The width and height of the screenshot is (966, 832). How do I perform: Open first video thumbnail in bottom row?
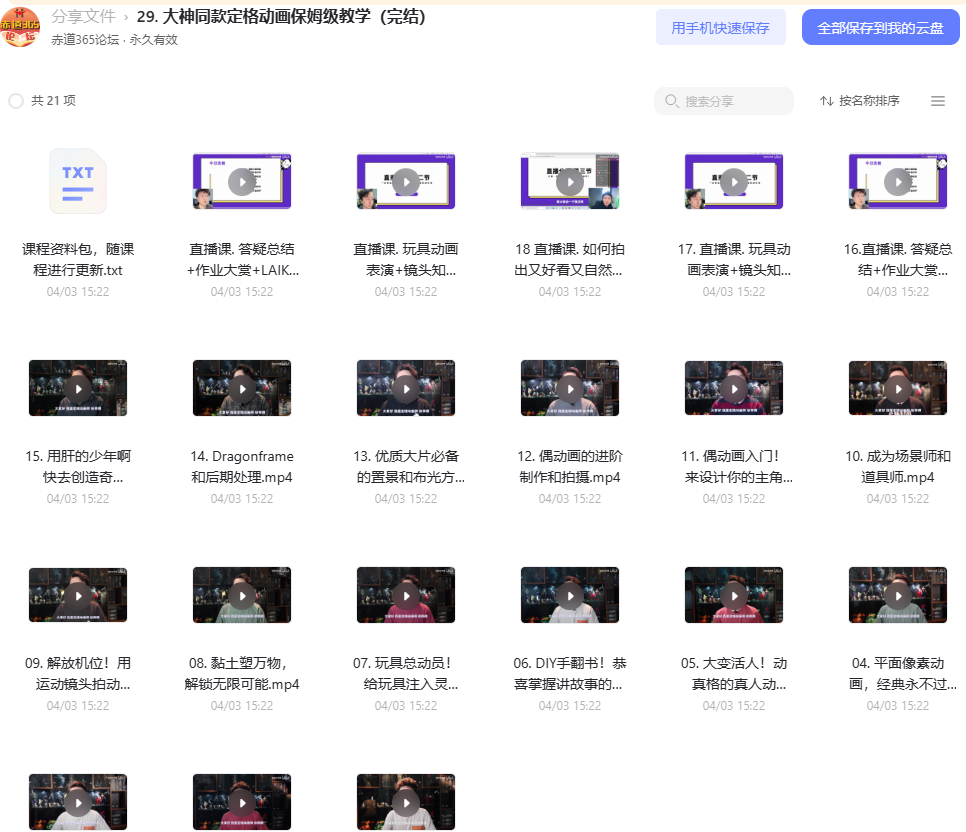tap(78, 802)
